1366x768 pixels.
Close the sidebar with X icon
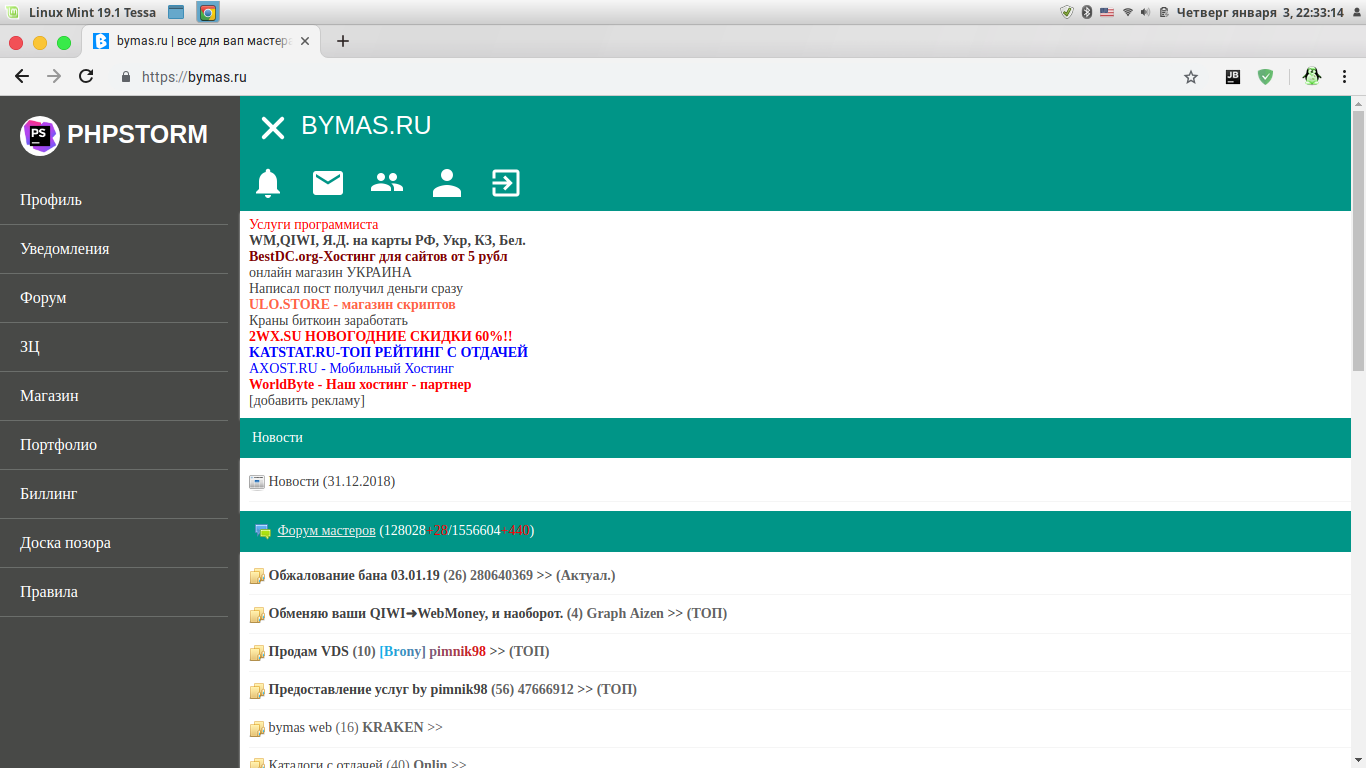click(x=272, y=127)
